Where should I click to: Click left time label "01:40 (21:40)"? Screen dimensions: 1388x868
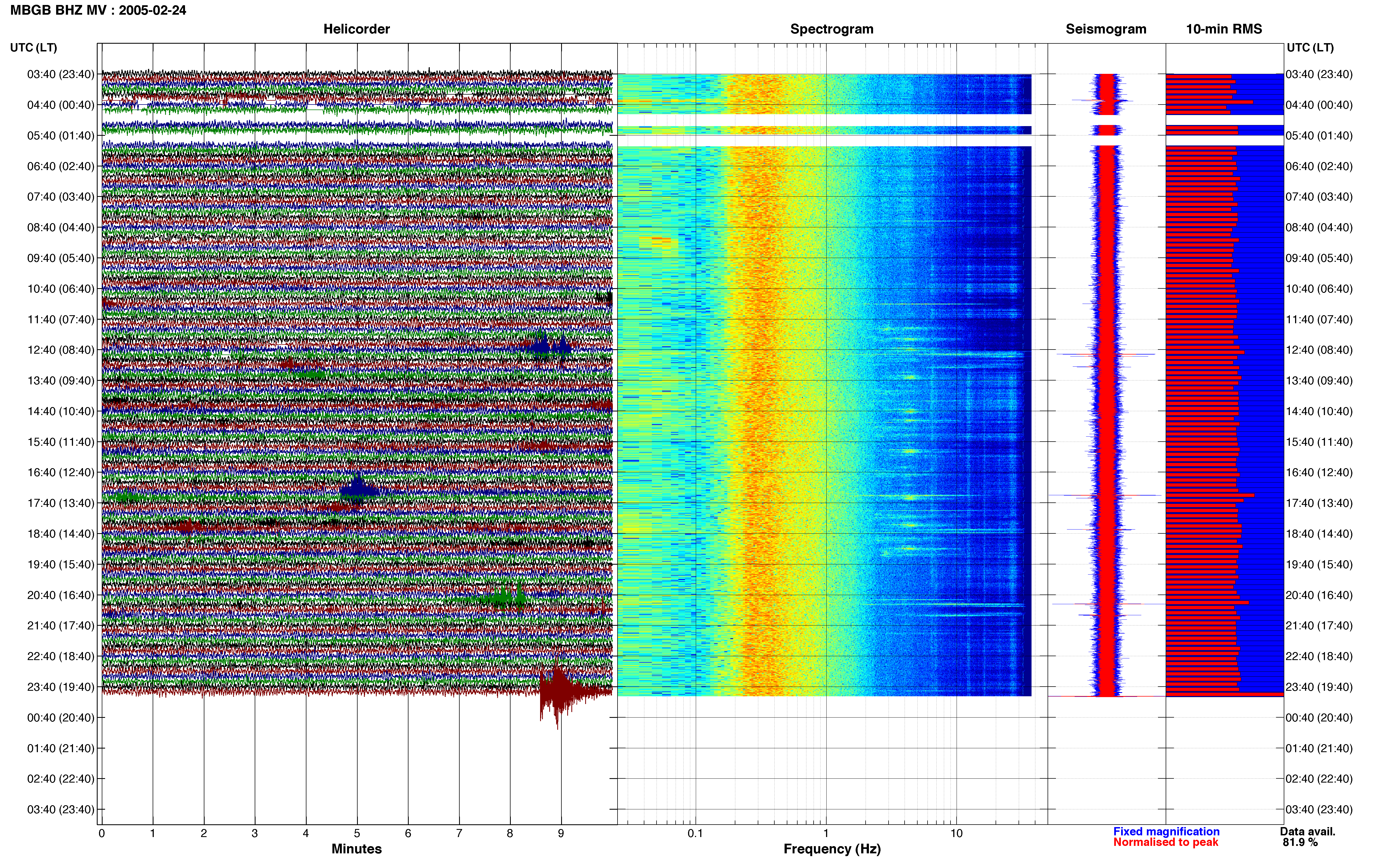61,748
